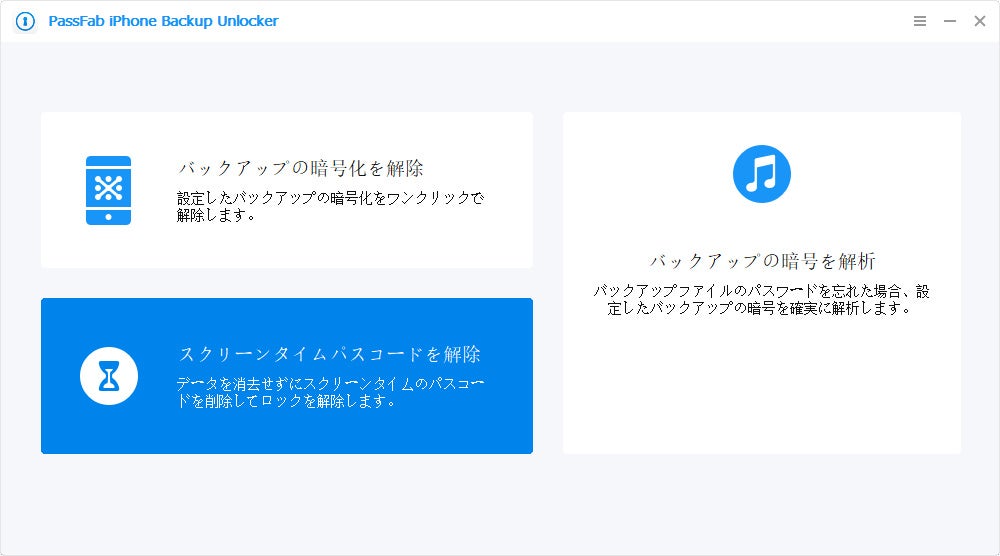
Task: Click description バックアップファイルのパスワードを忘れた場合
Action: click(x=761, y=300)
